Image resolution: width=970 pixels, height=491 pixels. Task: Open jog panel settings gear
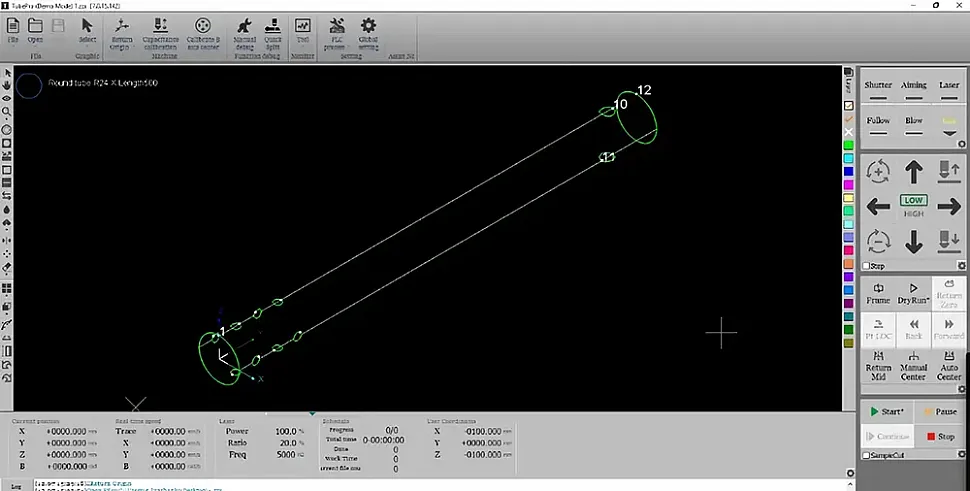point(961,266)
